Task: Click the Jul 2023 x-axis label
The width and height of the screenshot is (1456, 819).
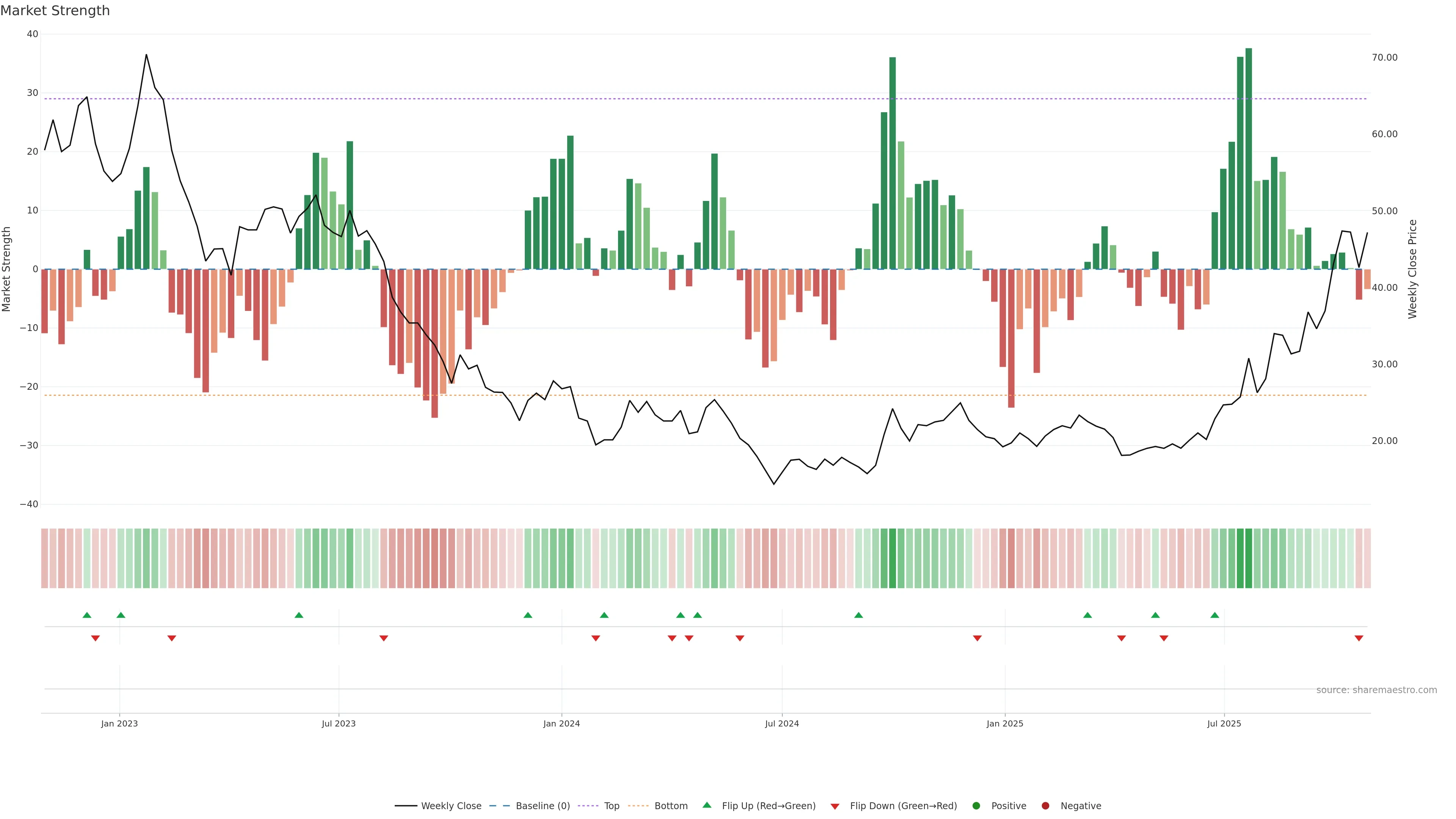Action: pyautogui.click(x=339, y=723)
